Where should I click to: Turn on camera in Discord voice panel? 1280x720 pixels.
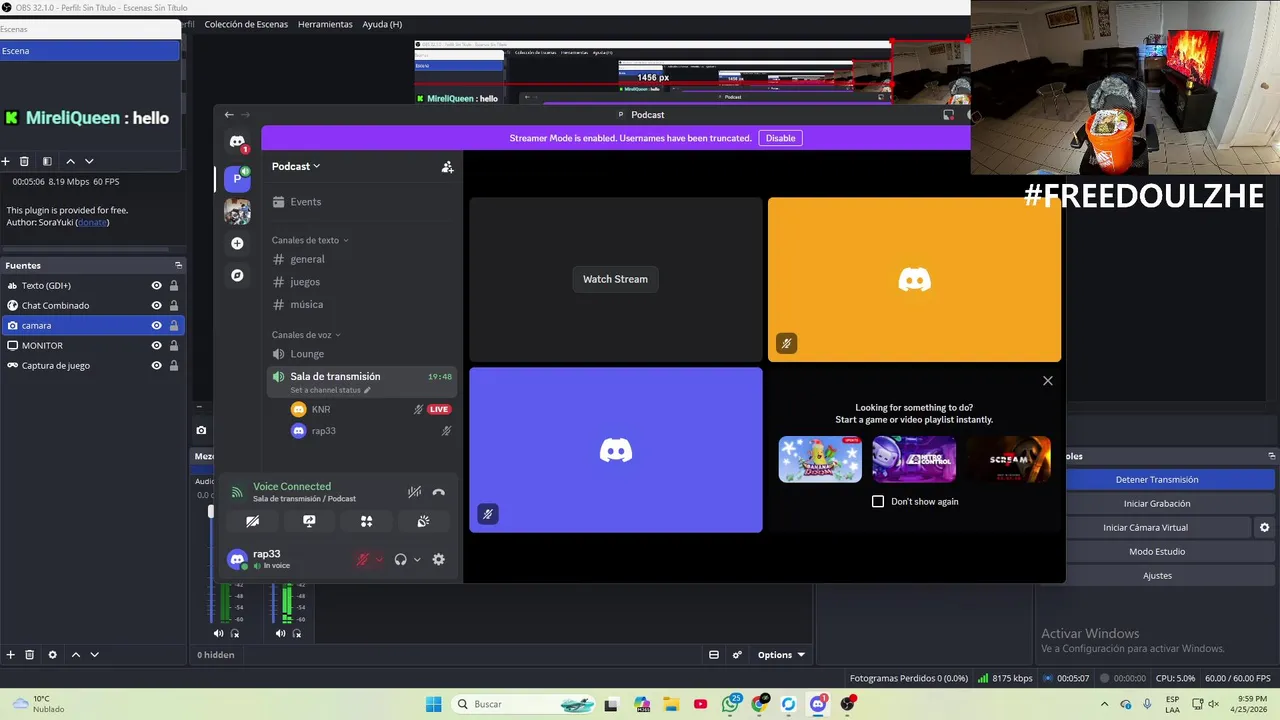pyautogui.click(x=252, y=521)
